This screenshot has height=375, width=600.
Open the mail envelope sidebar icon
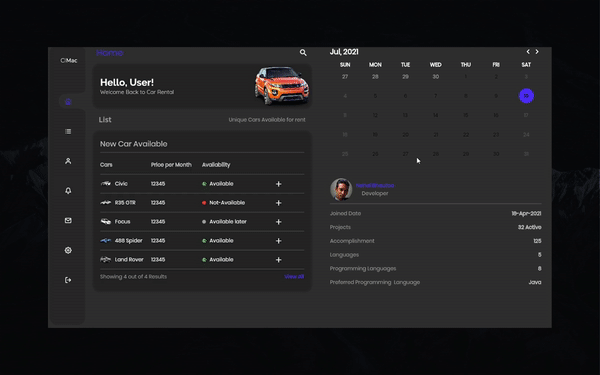(68, 220)
